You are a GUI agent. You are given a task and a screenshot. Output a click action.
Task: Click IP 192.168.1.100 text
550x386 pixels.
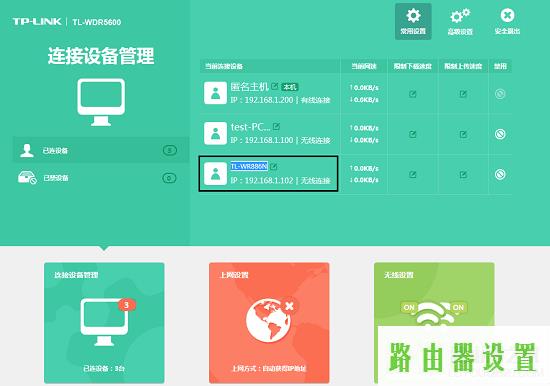click(x=262, y=140)
